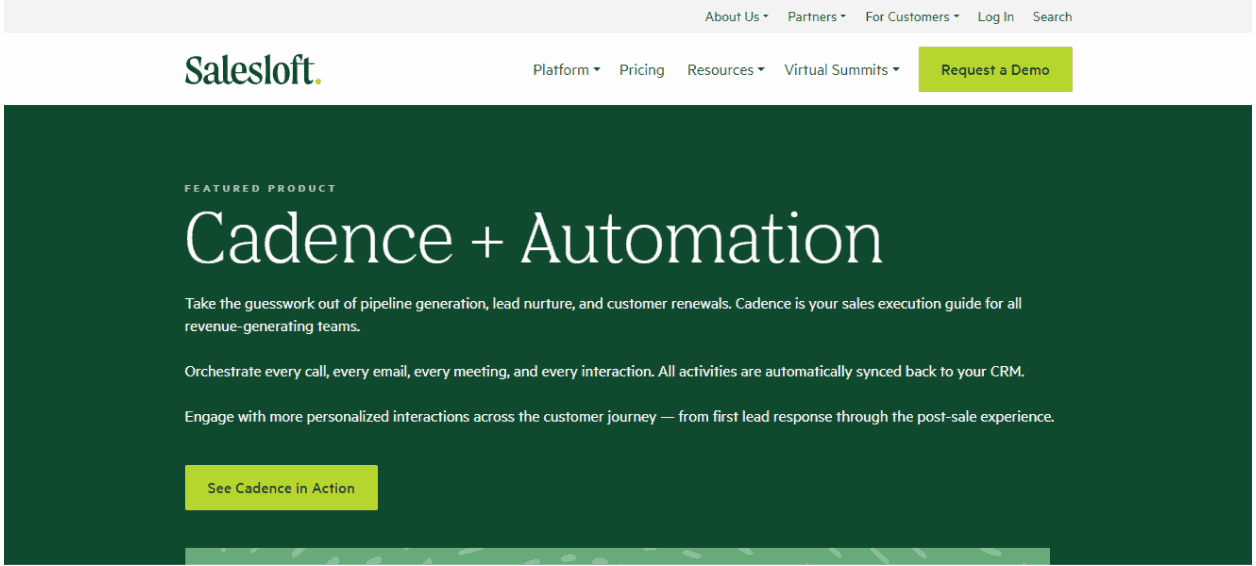Expand the Resources navigation menu
Screen dimensions: 1256x566
click(726, 70)
